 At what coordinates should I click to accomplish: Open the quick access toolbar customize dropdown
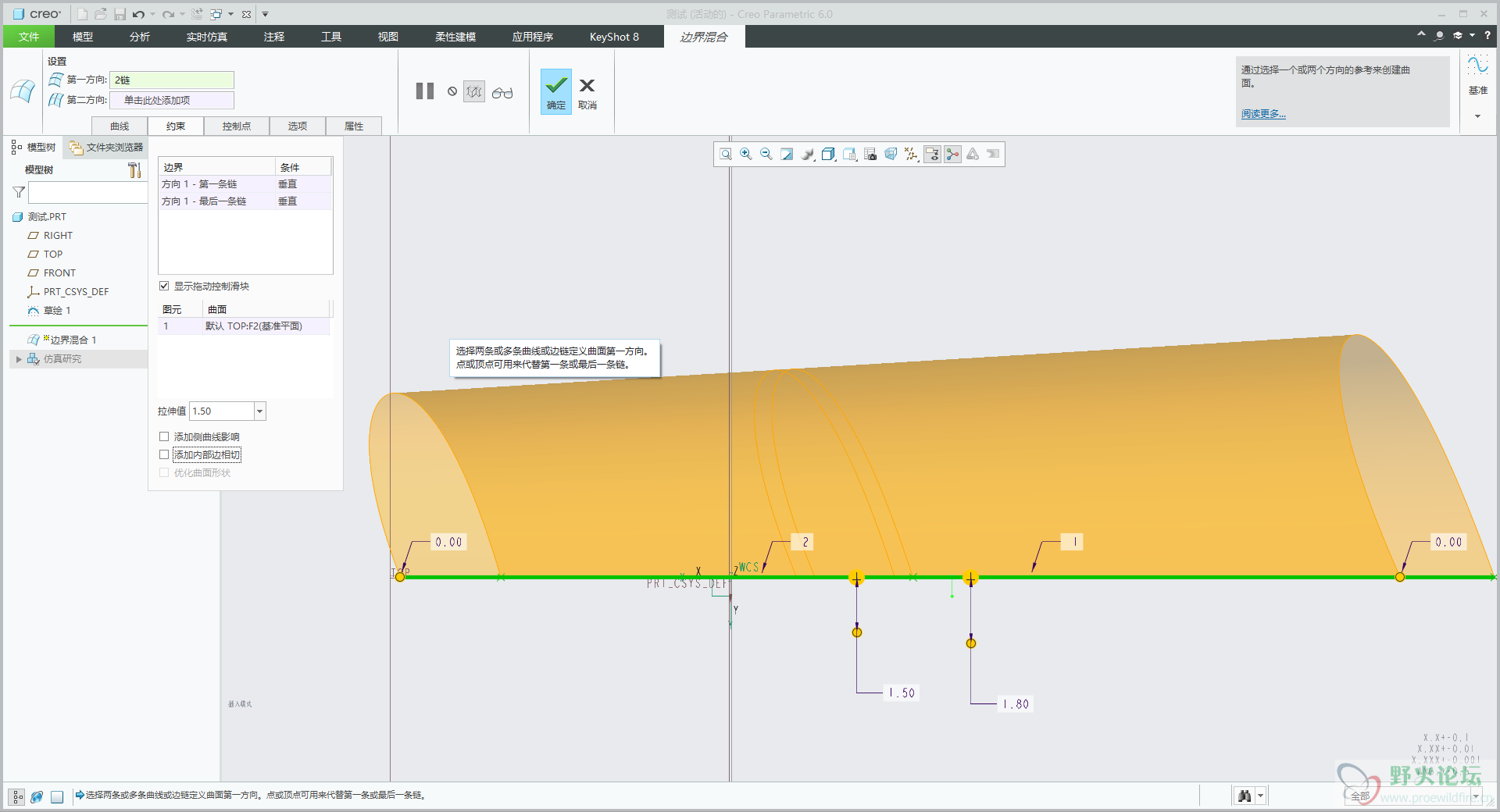click(x=265, y=14)
